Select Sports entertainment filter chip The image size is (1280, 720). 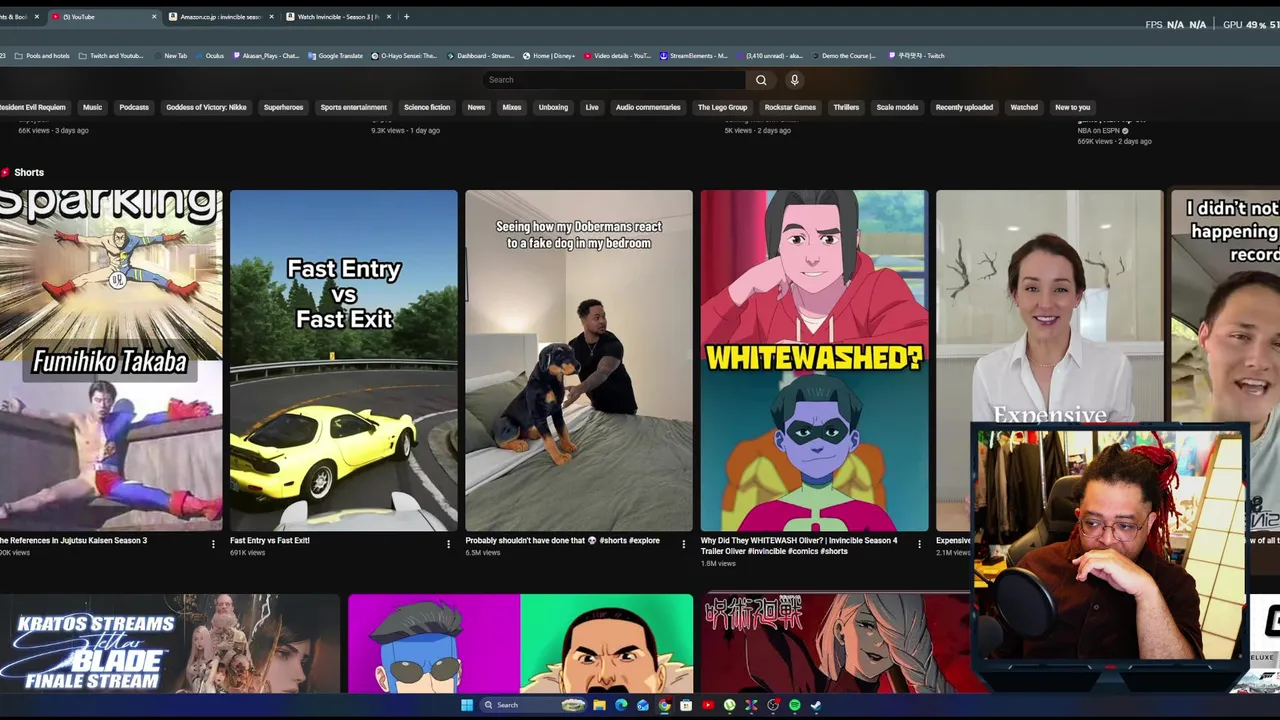point(354,107)
